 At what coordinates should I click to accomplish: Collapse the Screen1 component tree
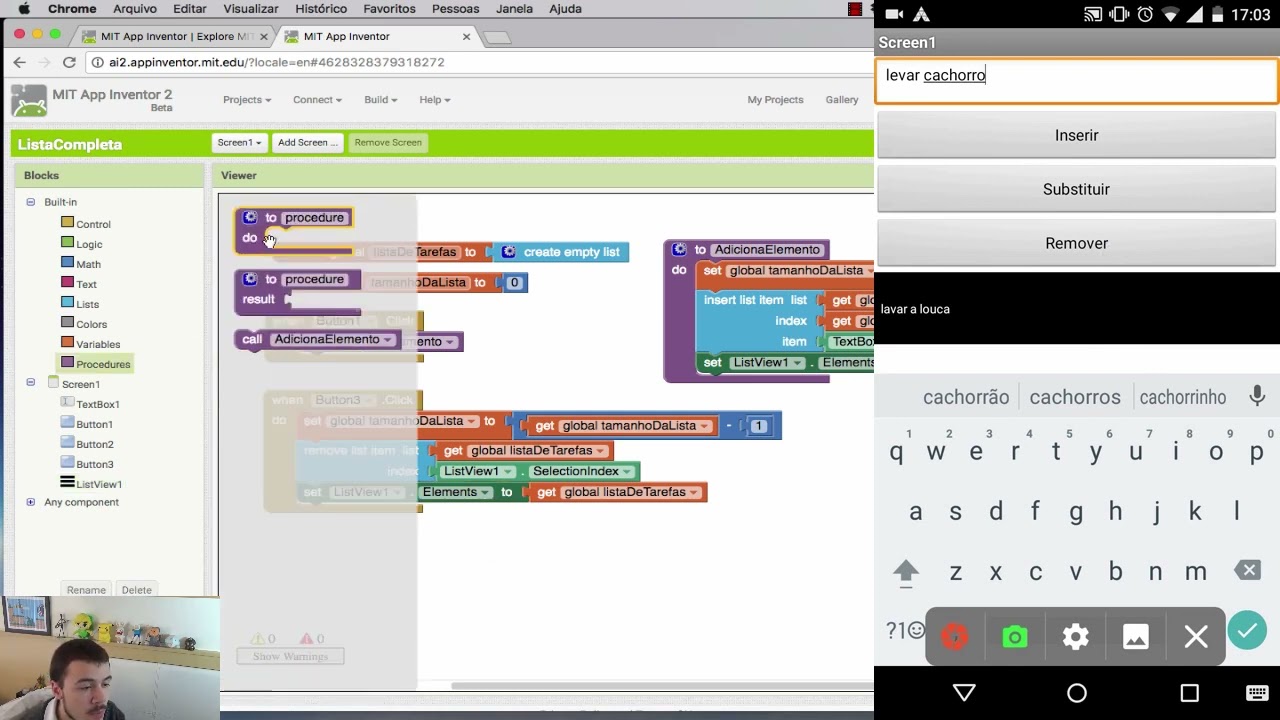(x=30, y=382)
